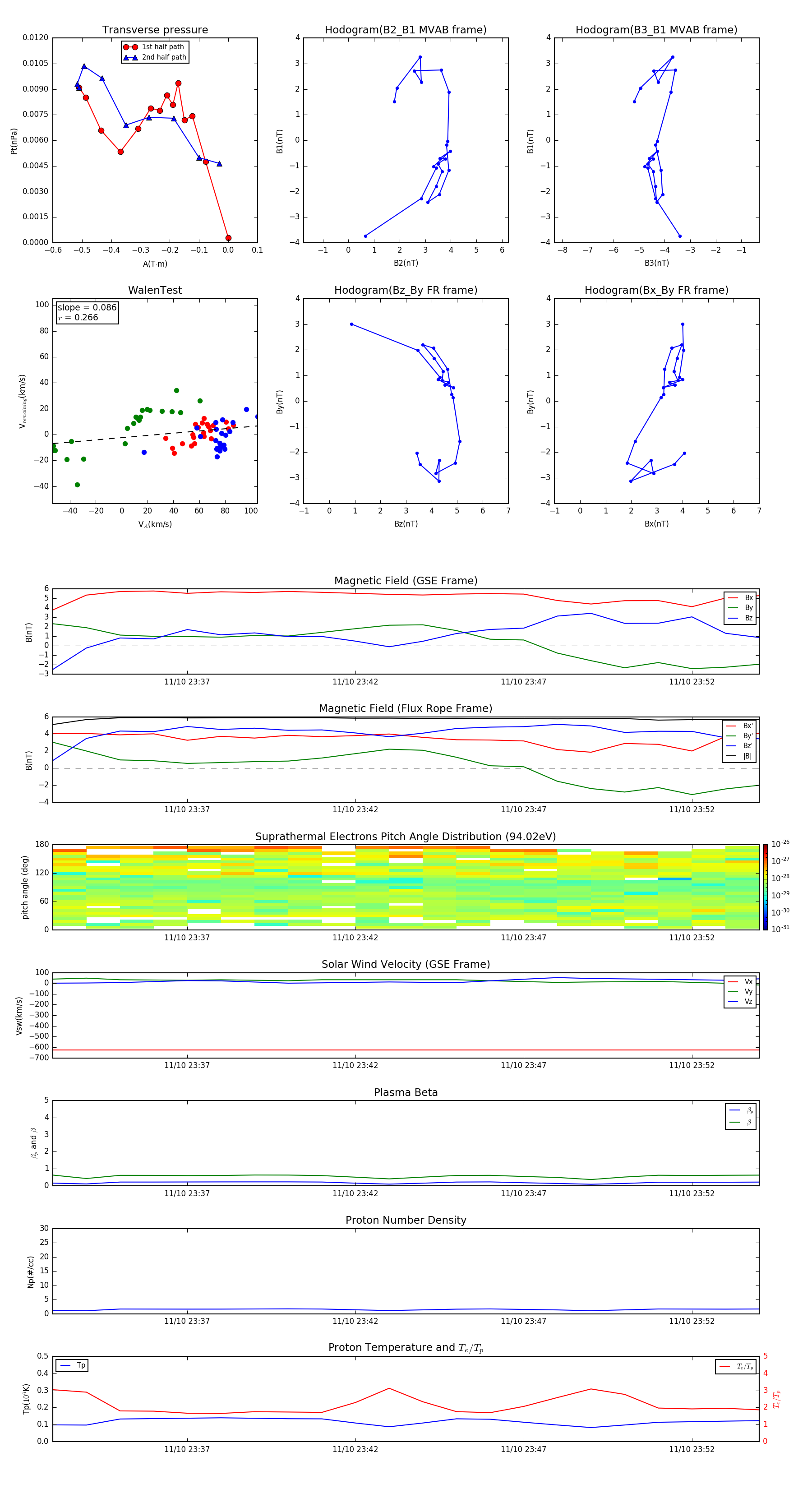Click the 'pitch angle (deg)' axis label
Viewport: 812px width, 1489px height.
[25, 887]
